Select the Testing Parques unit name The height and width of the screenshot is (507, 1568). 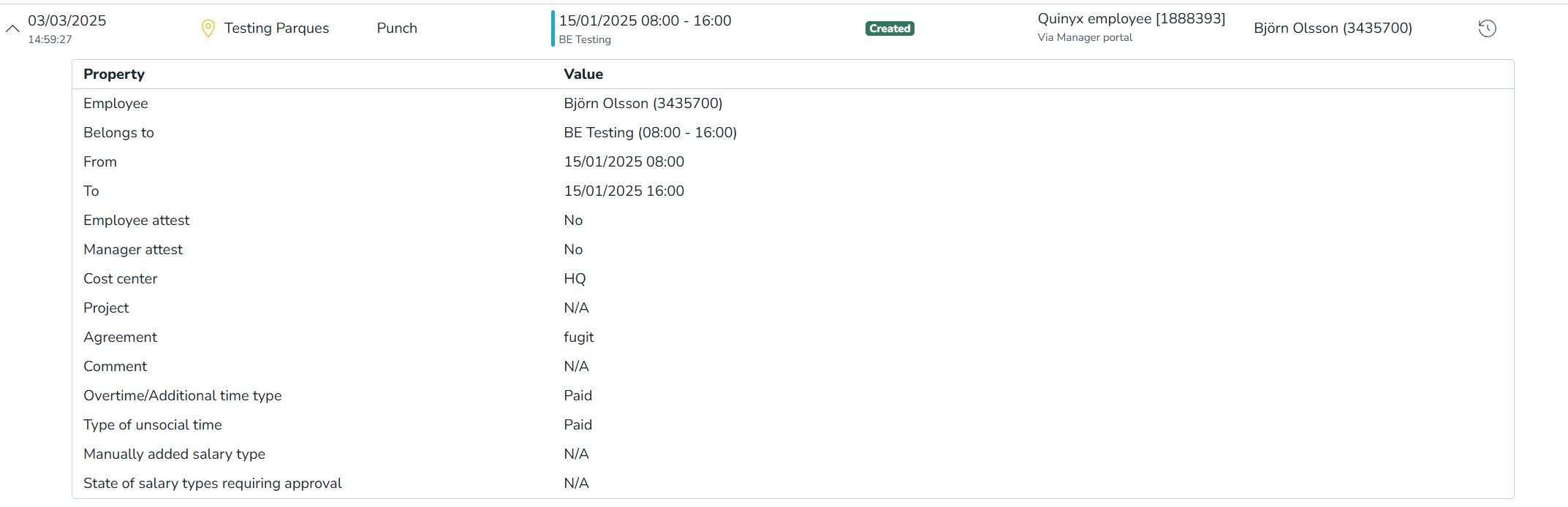[x=276, y=28]
